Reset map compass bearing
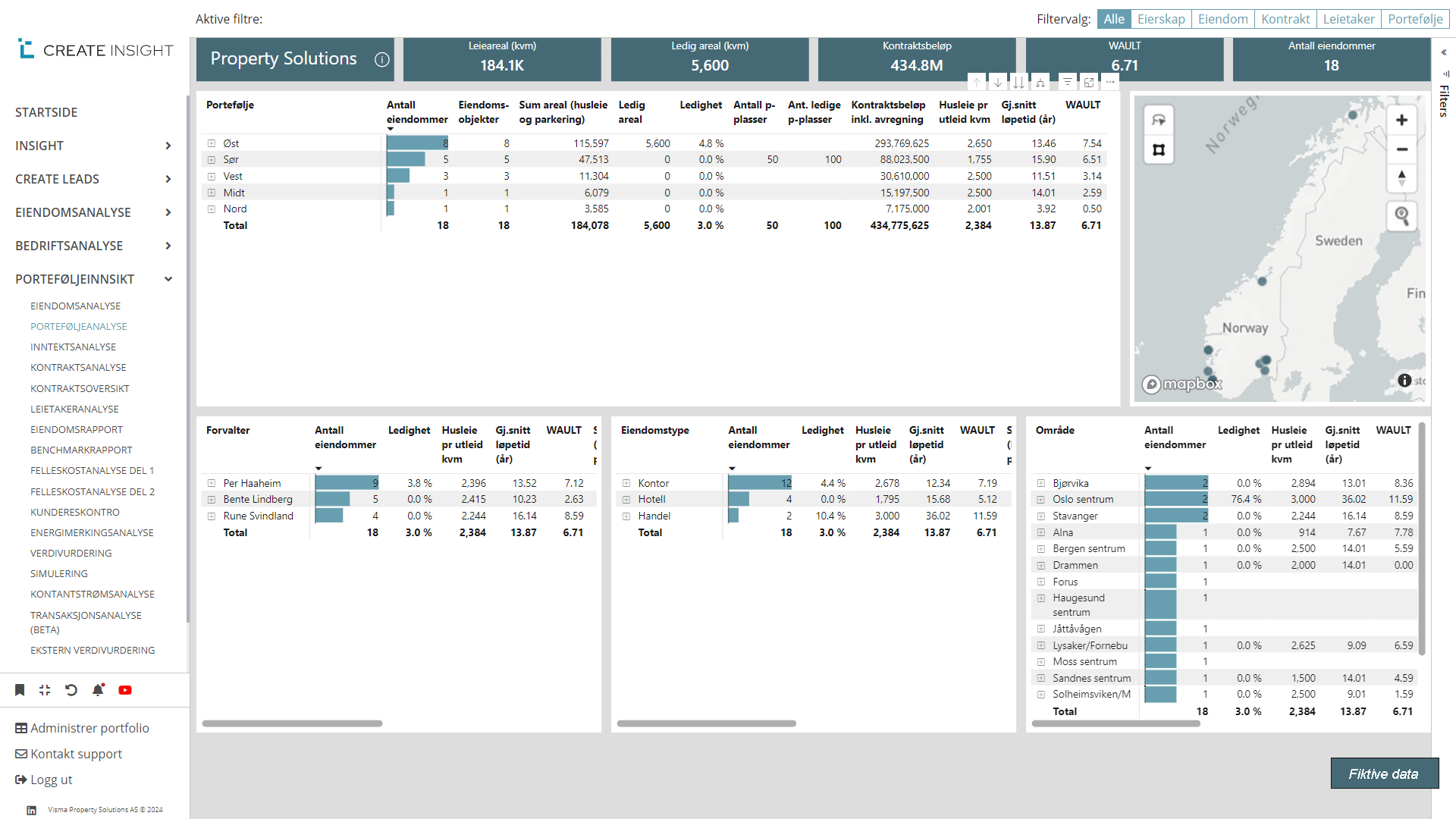 (x=1401, y=179)
